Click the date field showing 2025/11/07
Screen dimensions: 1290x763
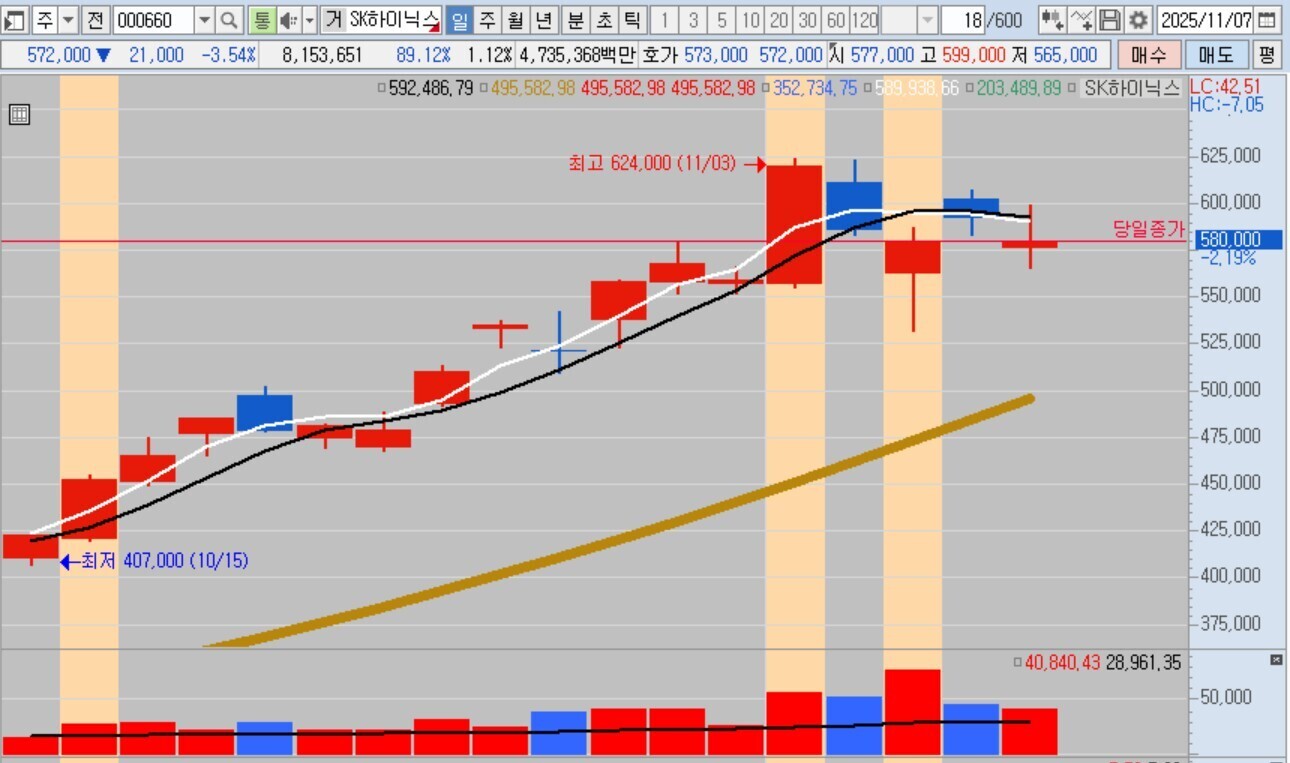pyautogui.click(x=1205, y=20)
